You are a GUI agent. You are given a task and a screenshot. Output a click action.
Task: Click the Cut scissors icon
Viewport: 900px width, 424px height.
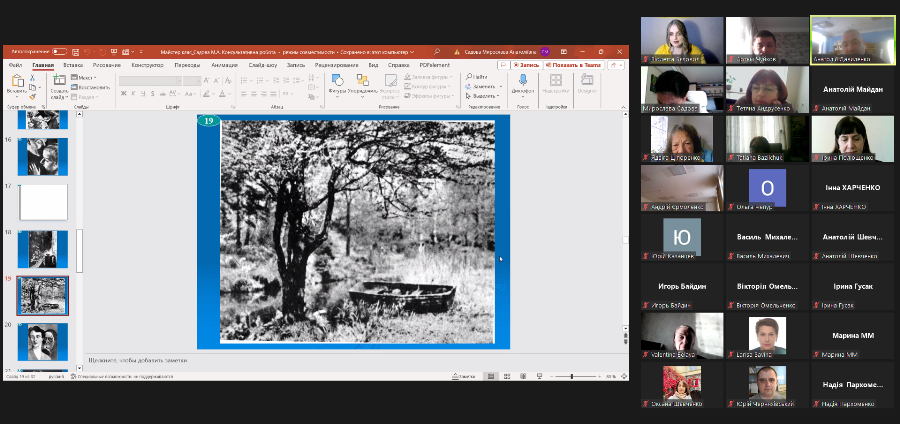(x=33, y=76)
